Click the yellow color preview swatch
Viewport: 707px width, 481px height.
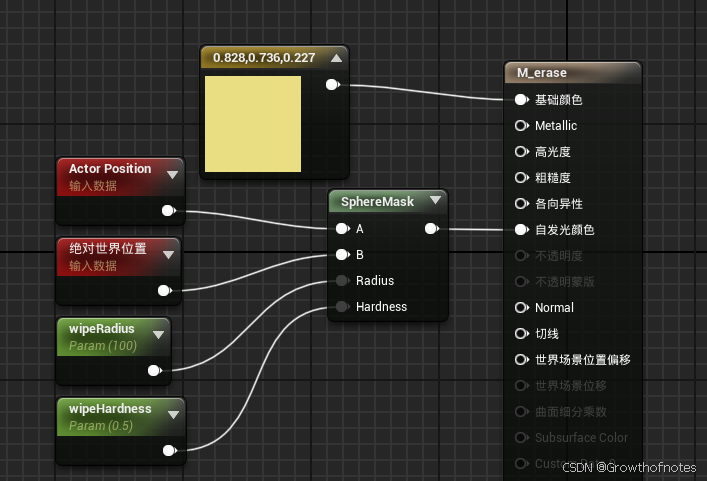click(253, 124)
